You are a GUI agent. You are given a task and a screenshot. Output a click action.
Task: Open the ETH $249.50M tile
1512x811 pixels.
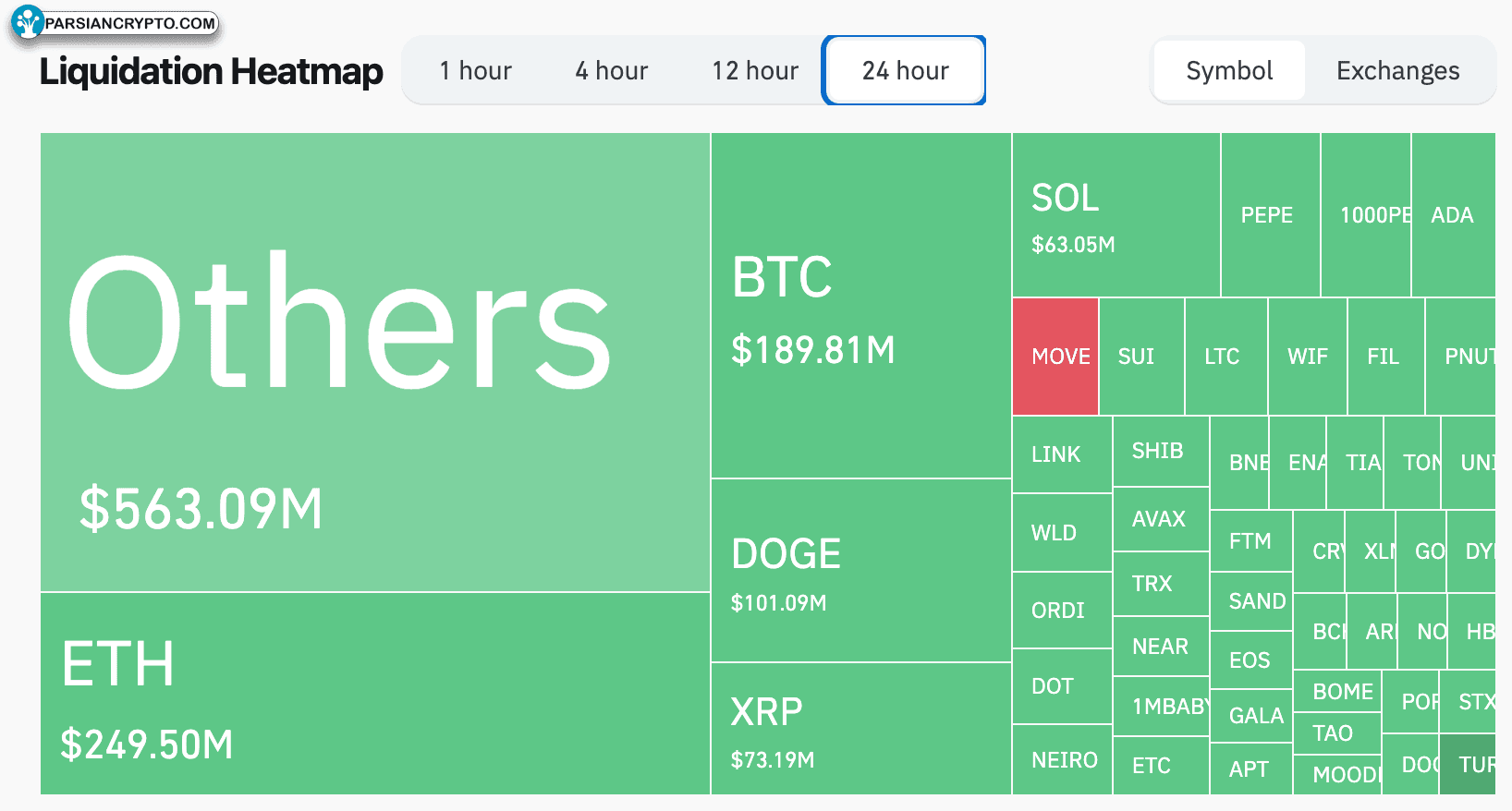(375, 694)
